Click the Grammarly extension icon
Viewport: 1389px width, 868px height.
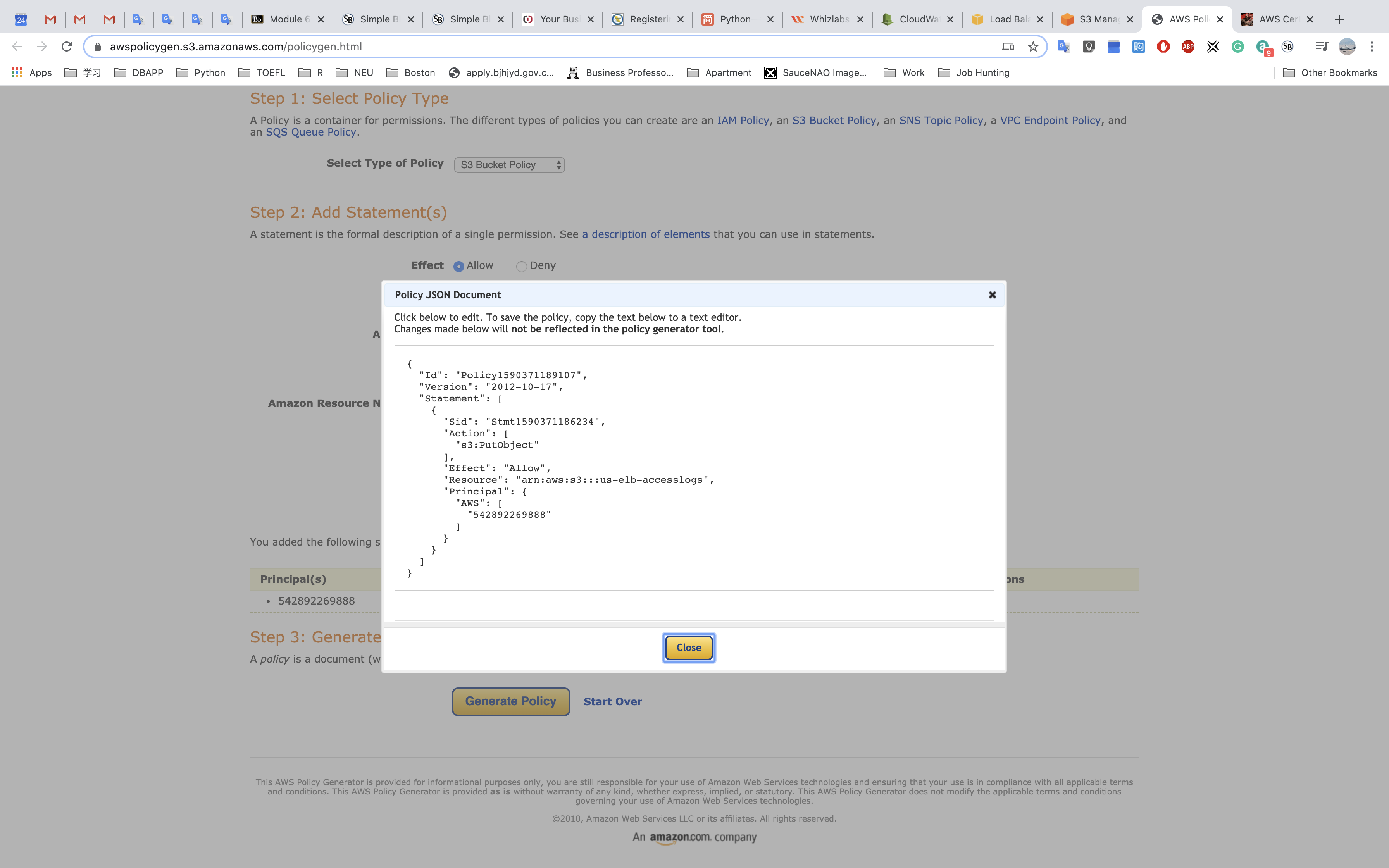(x=1237, y=46)
